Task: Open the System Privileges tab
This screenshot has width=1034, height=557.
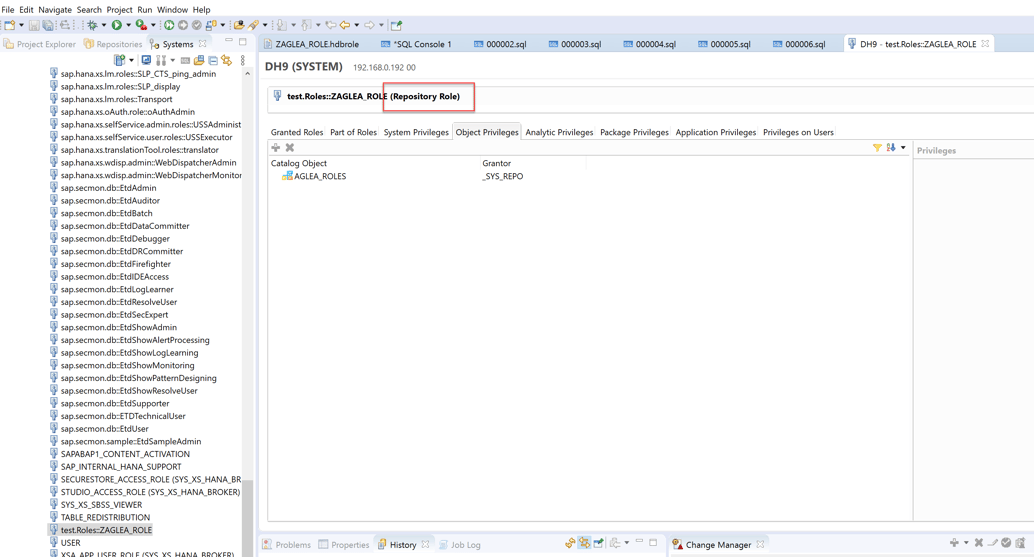Action: click(416, 132)
